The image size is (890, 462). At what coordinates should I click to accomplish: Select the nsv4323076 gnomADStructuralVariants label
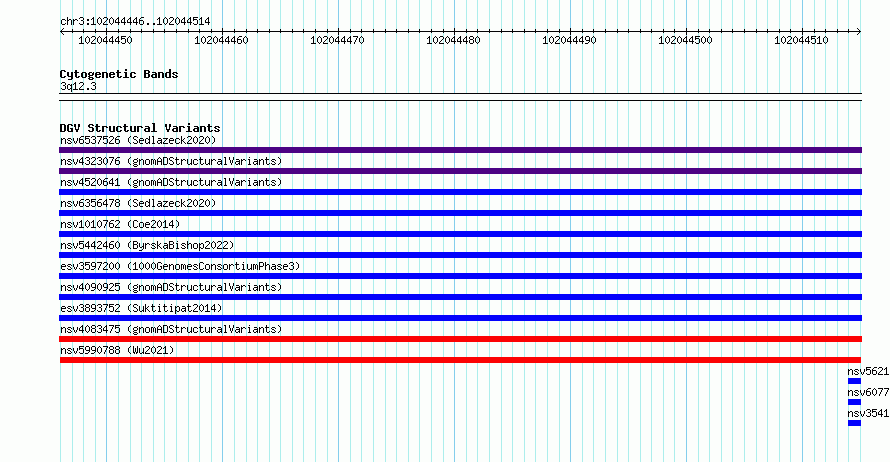(171, 161)
